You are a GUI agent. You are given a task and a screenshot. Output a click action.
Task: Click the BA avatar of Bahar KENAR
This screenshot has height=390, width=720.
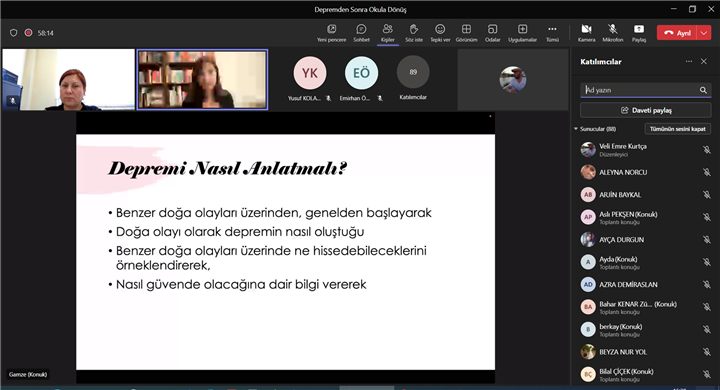(x=588, y=307)
